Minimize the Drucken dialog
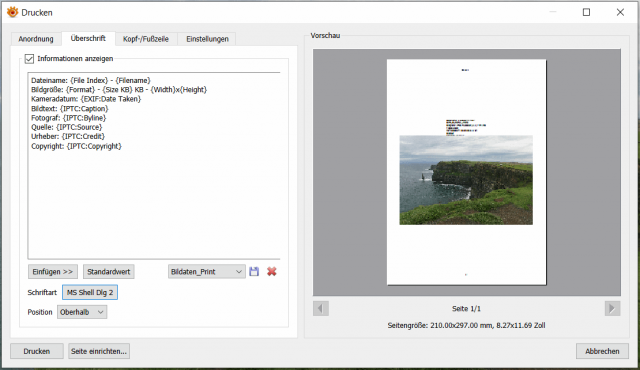 click(x=553, y=12)
